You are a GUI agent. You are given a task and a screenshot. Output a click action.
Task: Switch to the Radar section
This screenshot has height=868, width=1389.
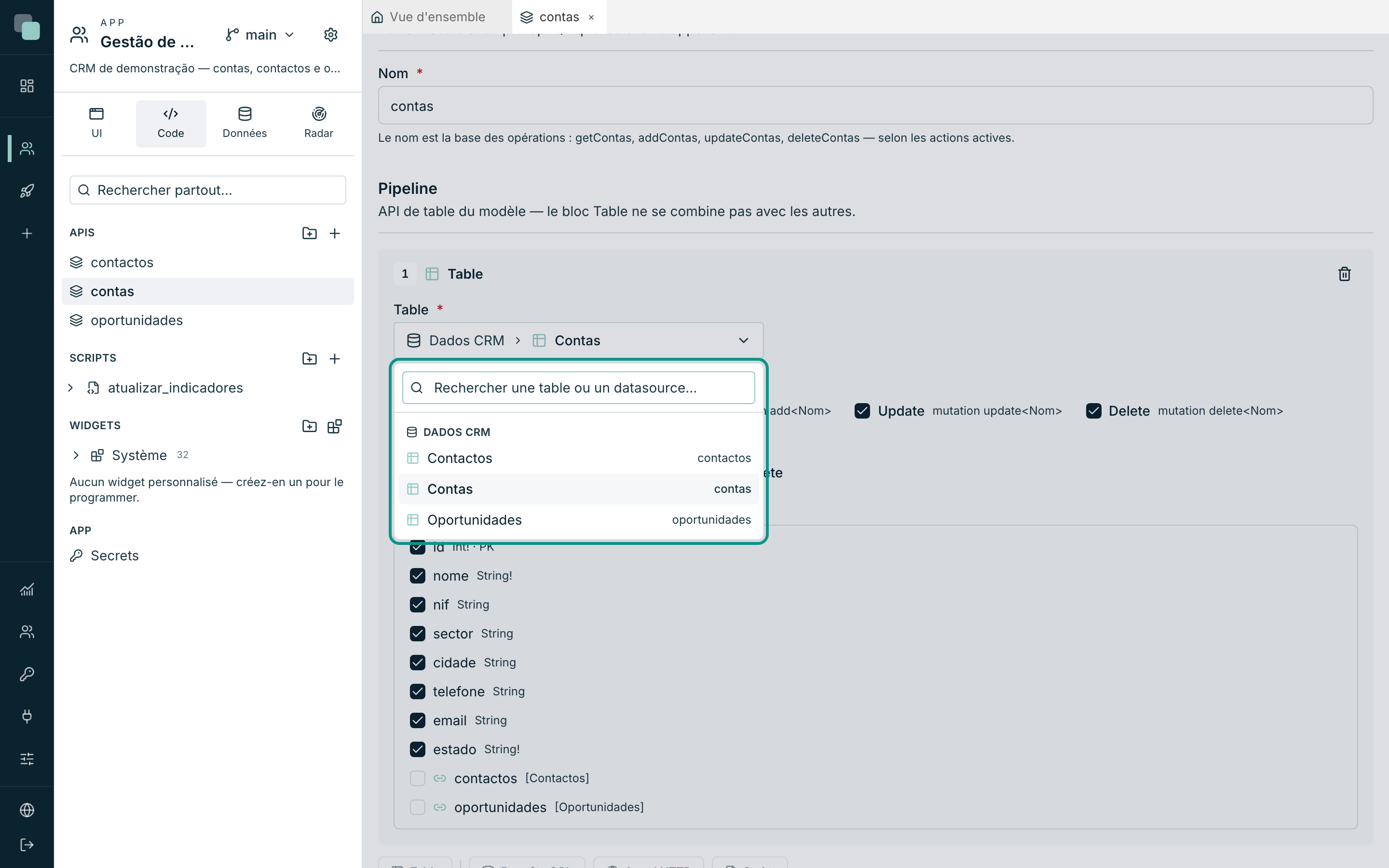318,123
